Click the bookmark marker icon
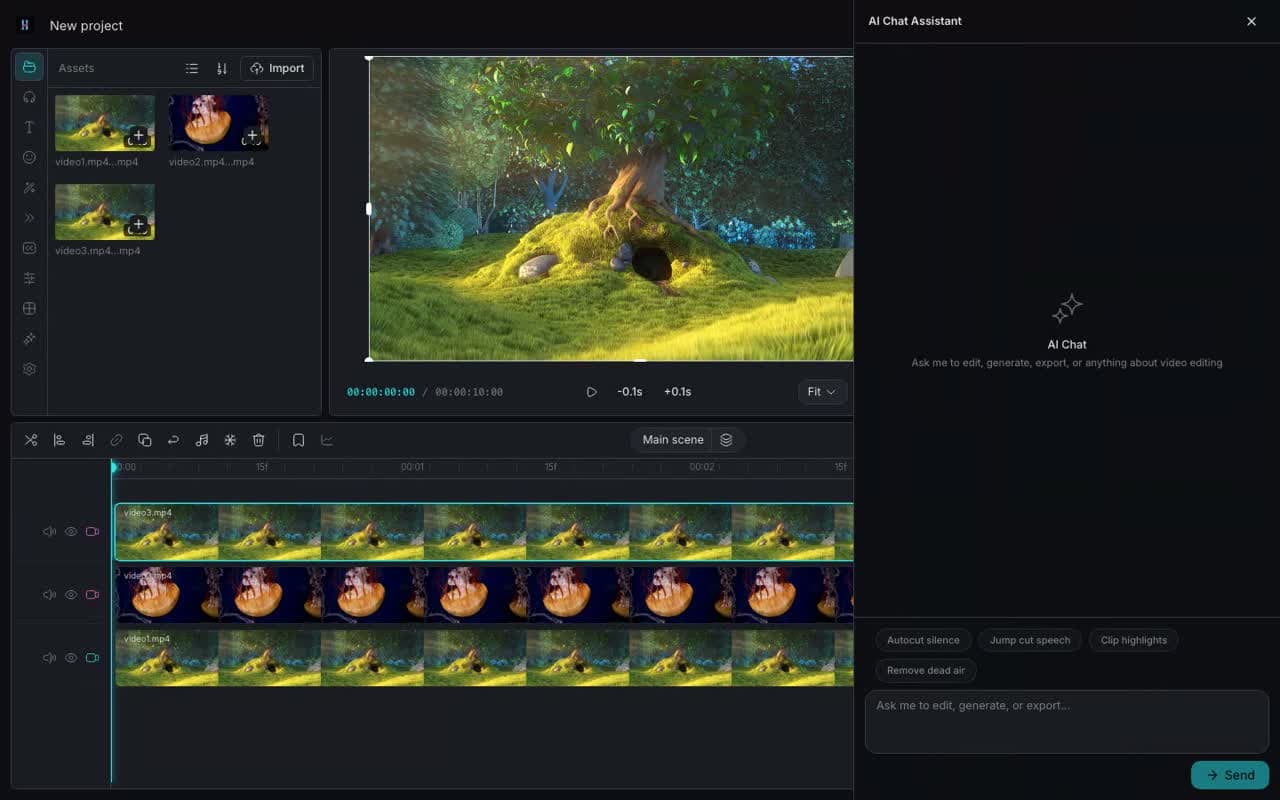Viewport: 1280px width, 800px height. (x=298, y=440)
